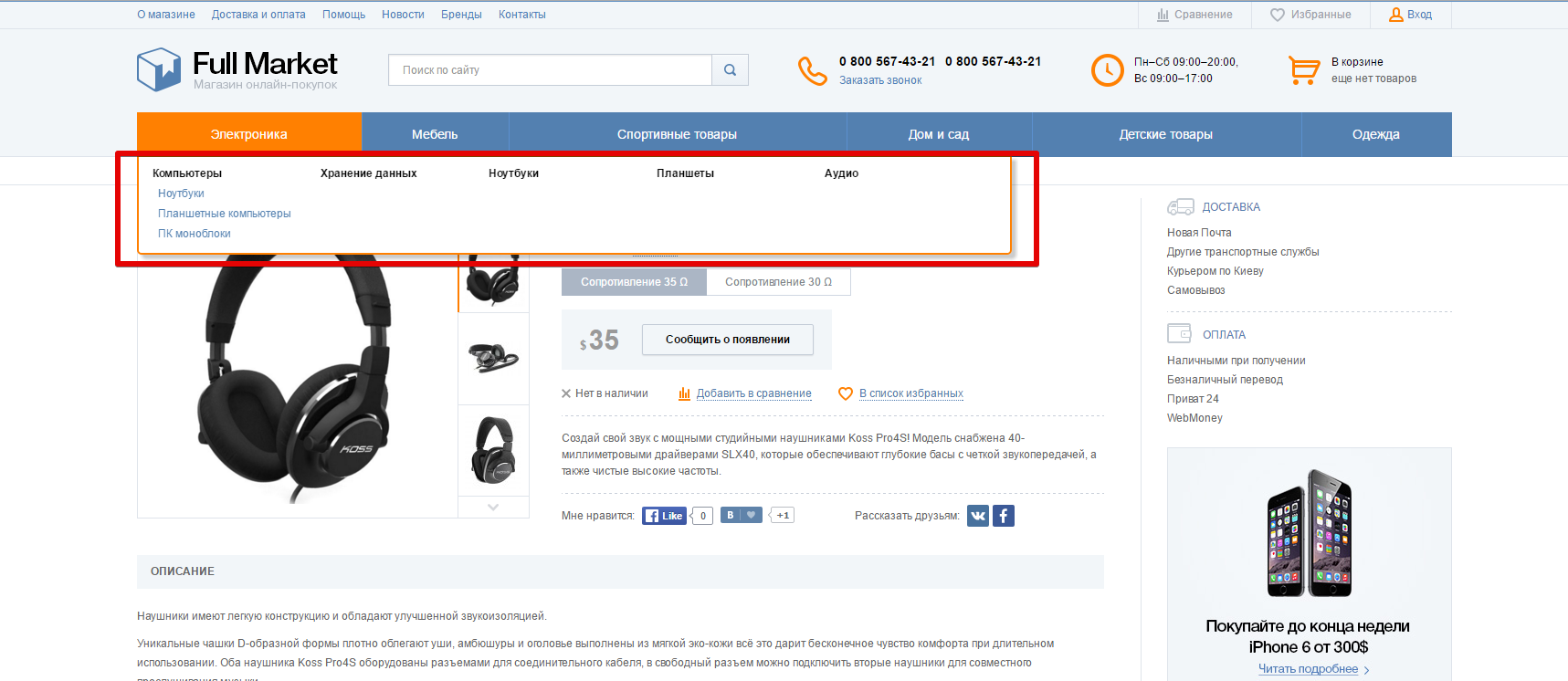Click the Full Market logo cube icon
The height and width of the screenshot is (681, 1568).
tap(159, 69)
